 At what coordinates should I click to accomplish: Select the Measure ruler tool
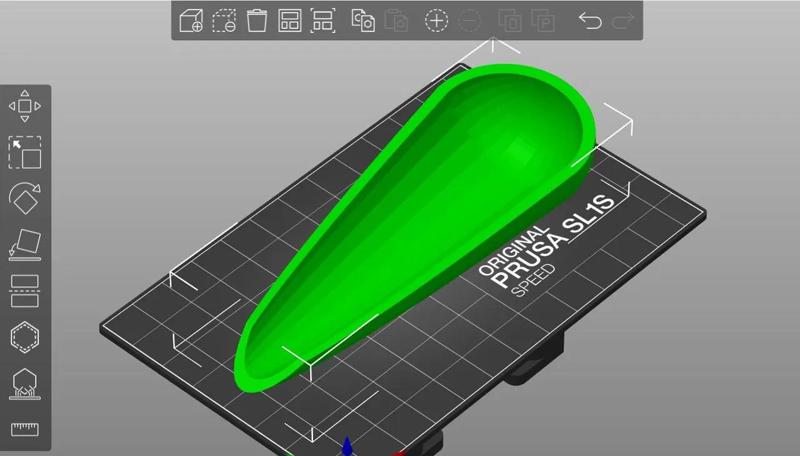tap(24, 429)
